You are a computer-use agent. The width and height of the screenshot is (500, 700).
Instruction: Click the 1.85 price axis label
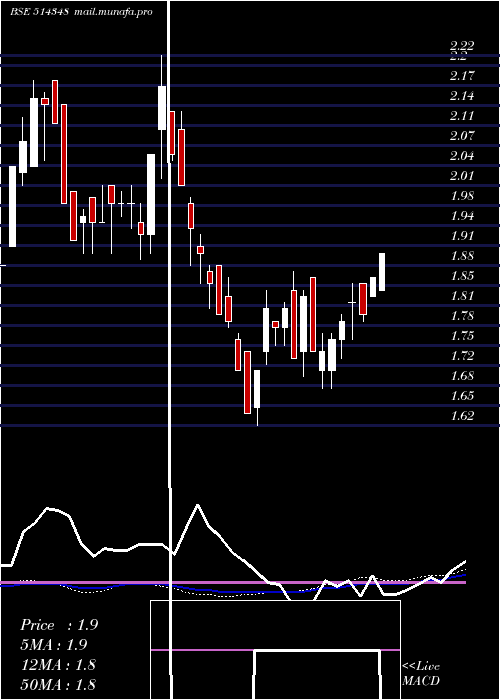pos(462,275)
